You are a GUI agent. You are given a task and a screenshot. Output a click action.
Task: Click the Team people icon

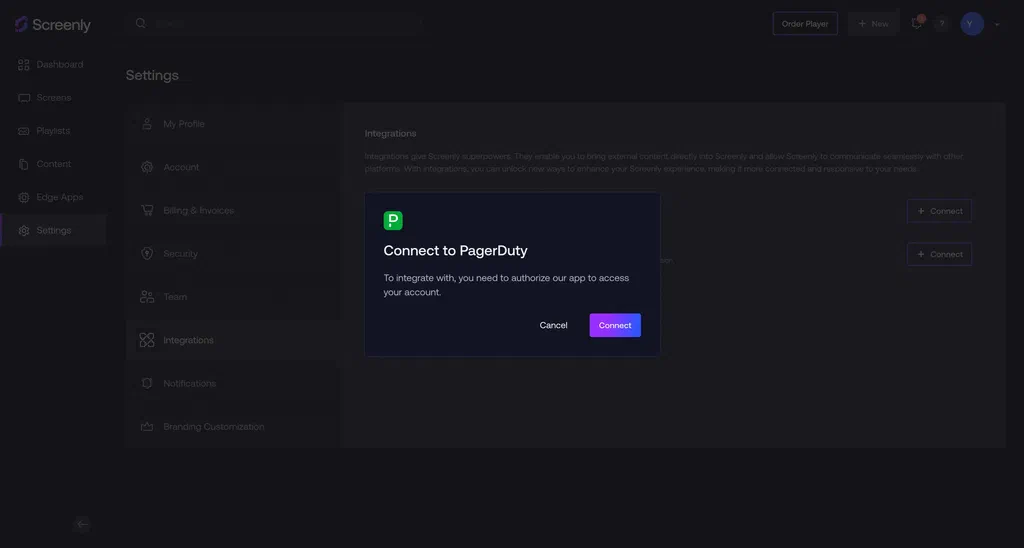click(147, 297)
